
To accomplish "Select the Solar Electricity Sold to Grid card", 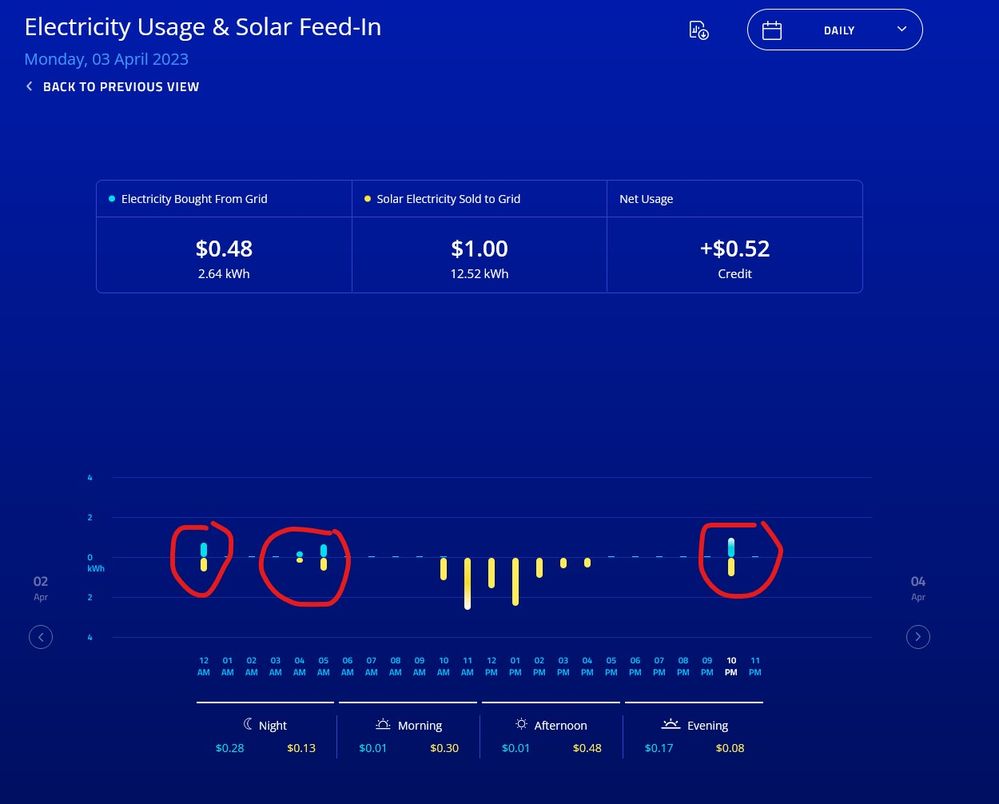I will click(x=479, y=236).
